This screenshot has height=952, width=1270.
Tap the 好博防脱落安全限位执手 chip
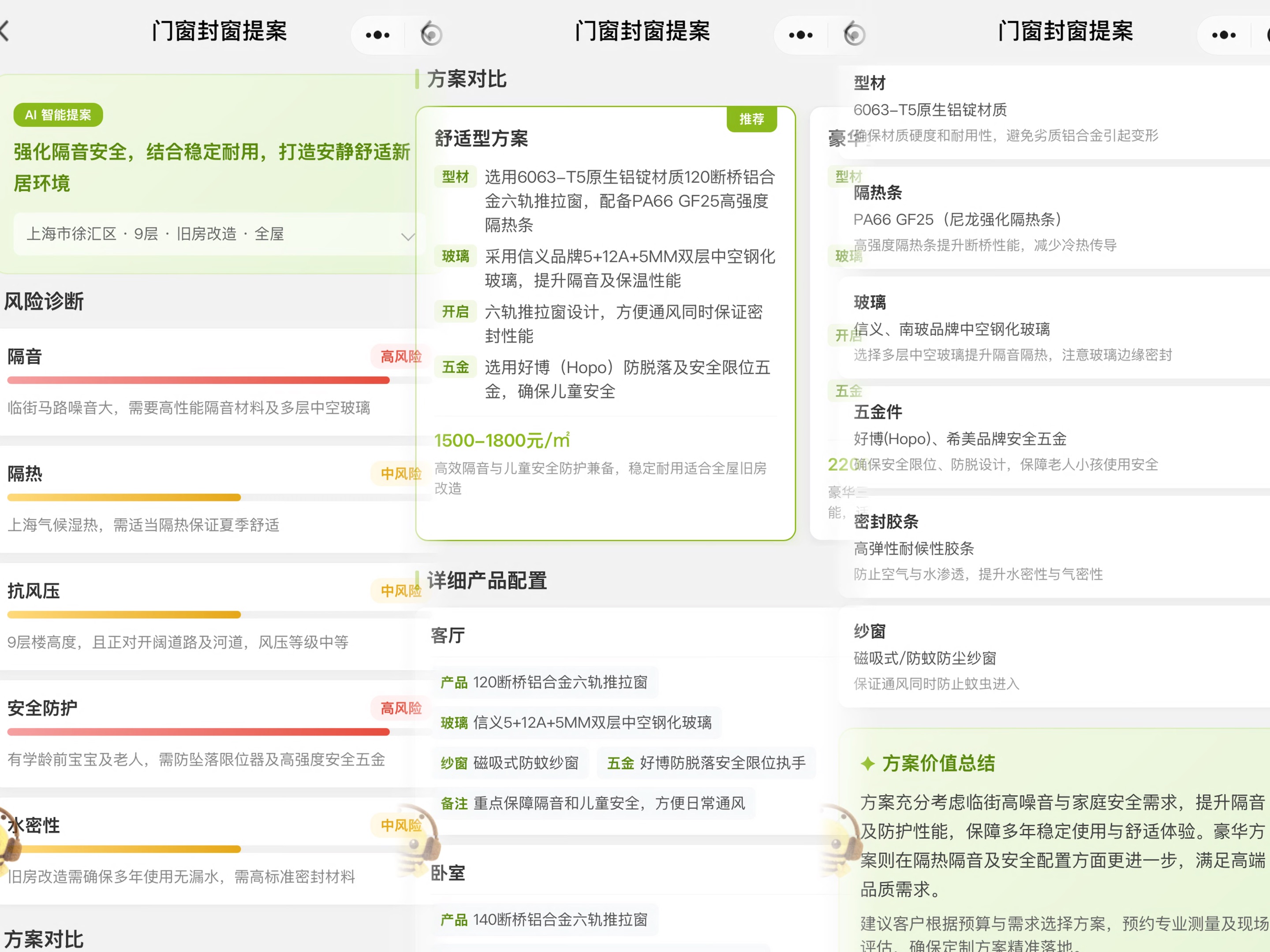(x=707, y=762)
